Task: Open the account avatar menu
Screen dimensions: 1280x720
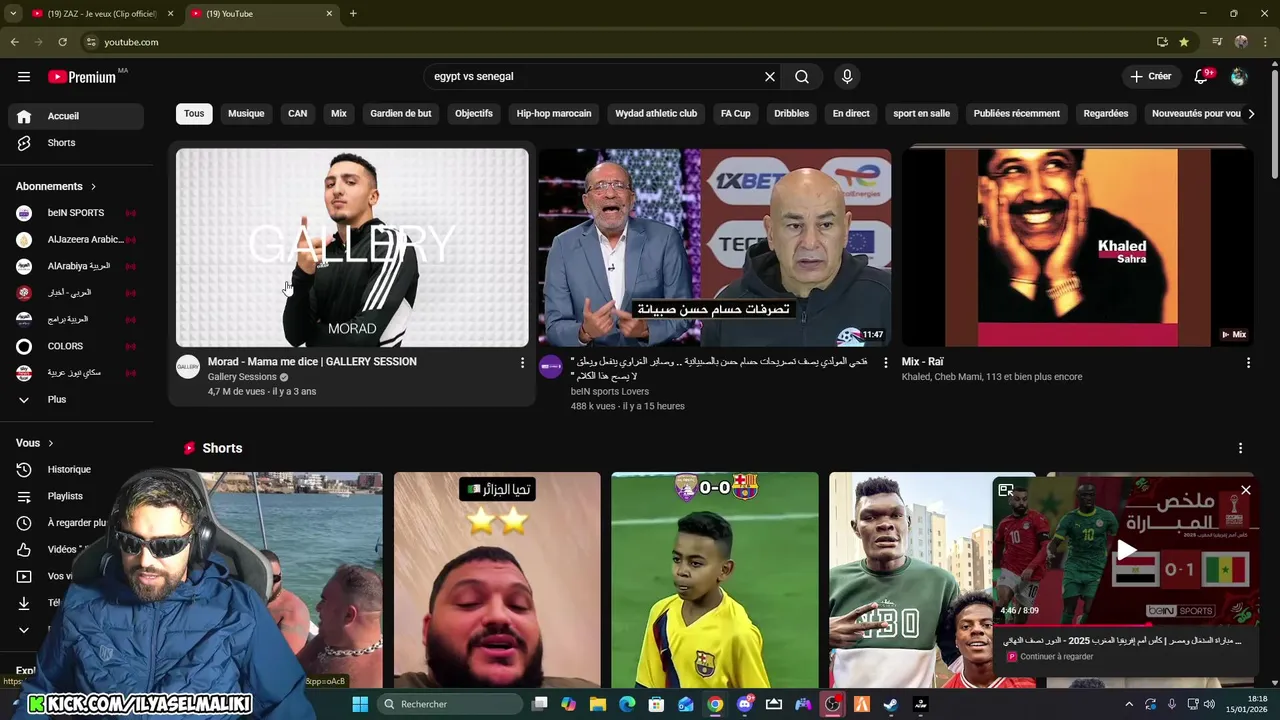Action: coord(1239,76)
